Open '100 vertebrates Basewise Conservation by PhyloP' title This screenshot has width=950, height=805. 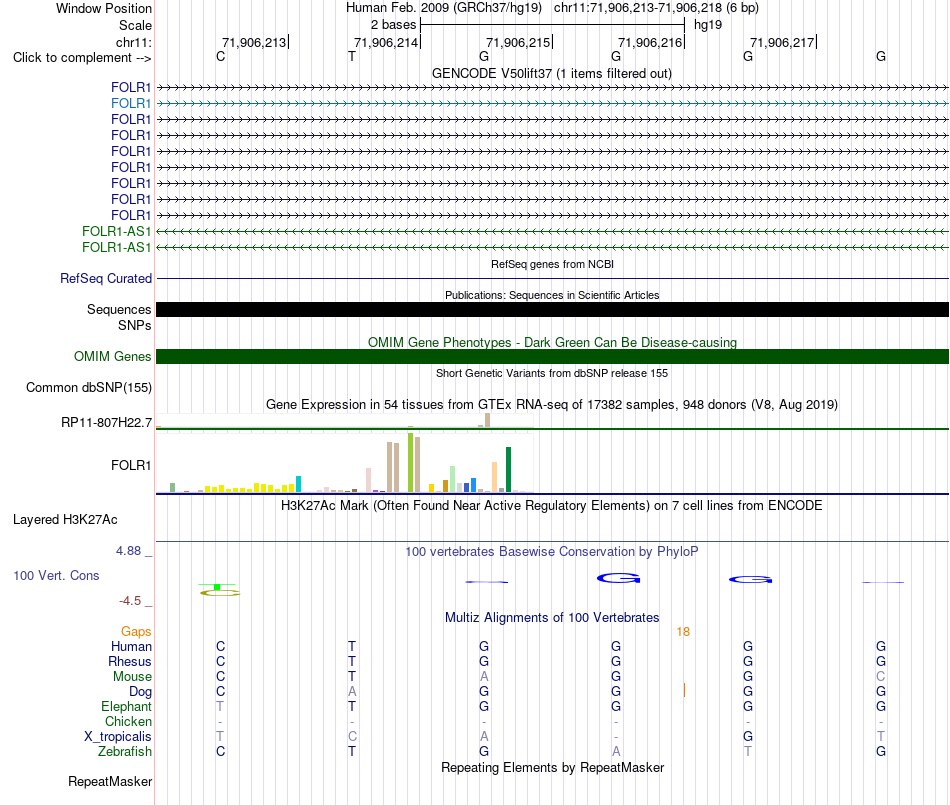click(552, 552)
